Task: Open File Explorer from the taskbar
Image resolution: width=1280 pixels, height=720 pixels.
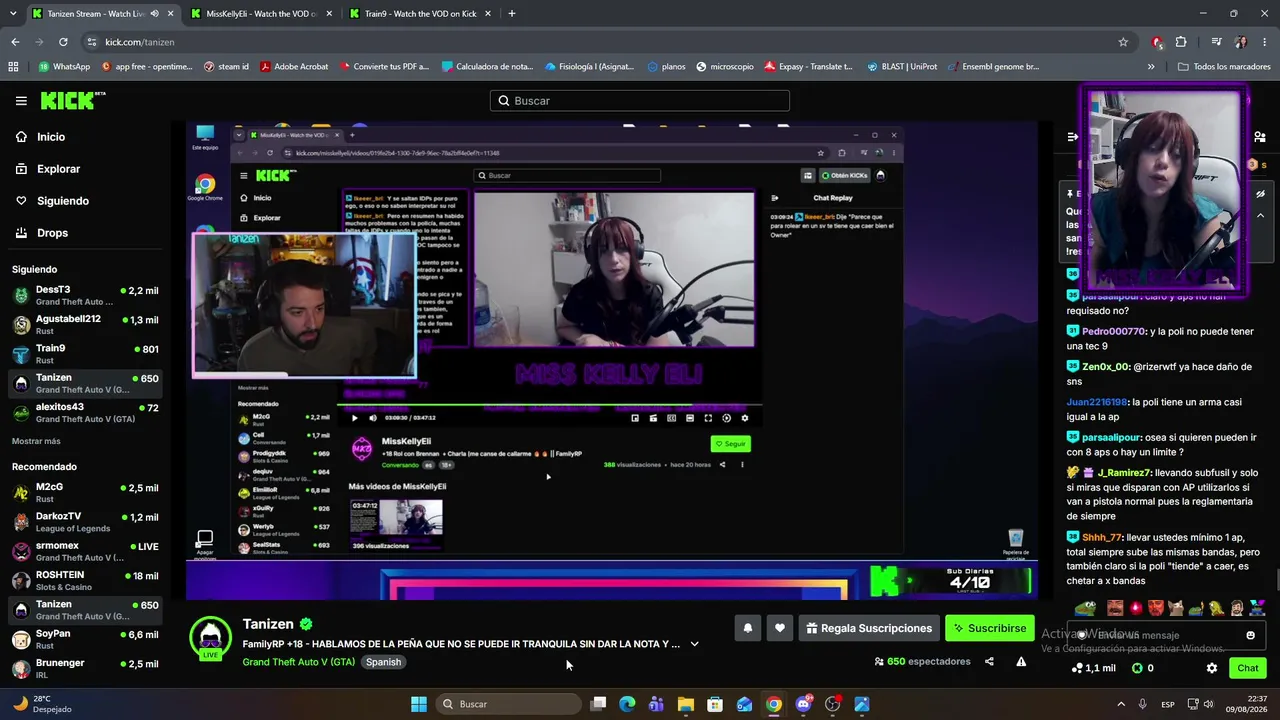Action: coord(686,704)
